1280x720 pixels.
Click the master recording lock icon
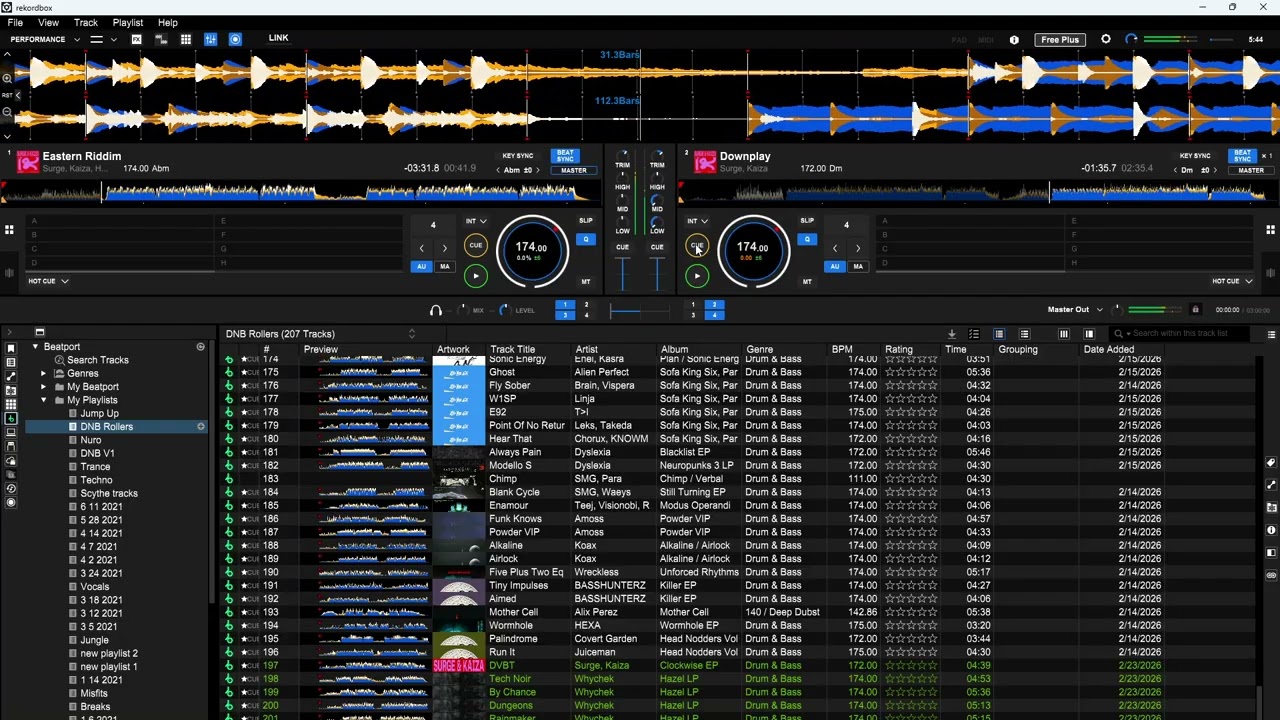pyautogui.click(x=1195, y=310)
